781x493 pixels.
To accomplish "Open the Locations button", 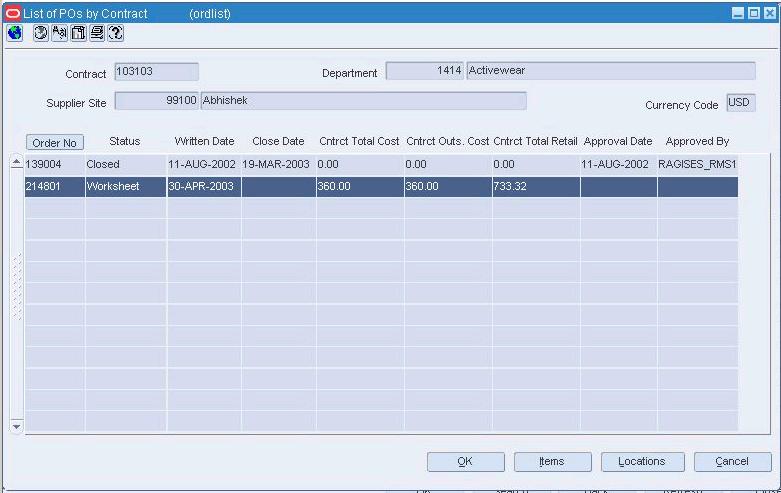I will (x=643, y=462).
